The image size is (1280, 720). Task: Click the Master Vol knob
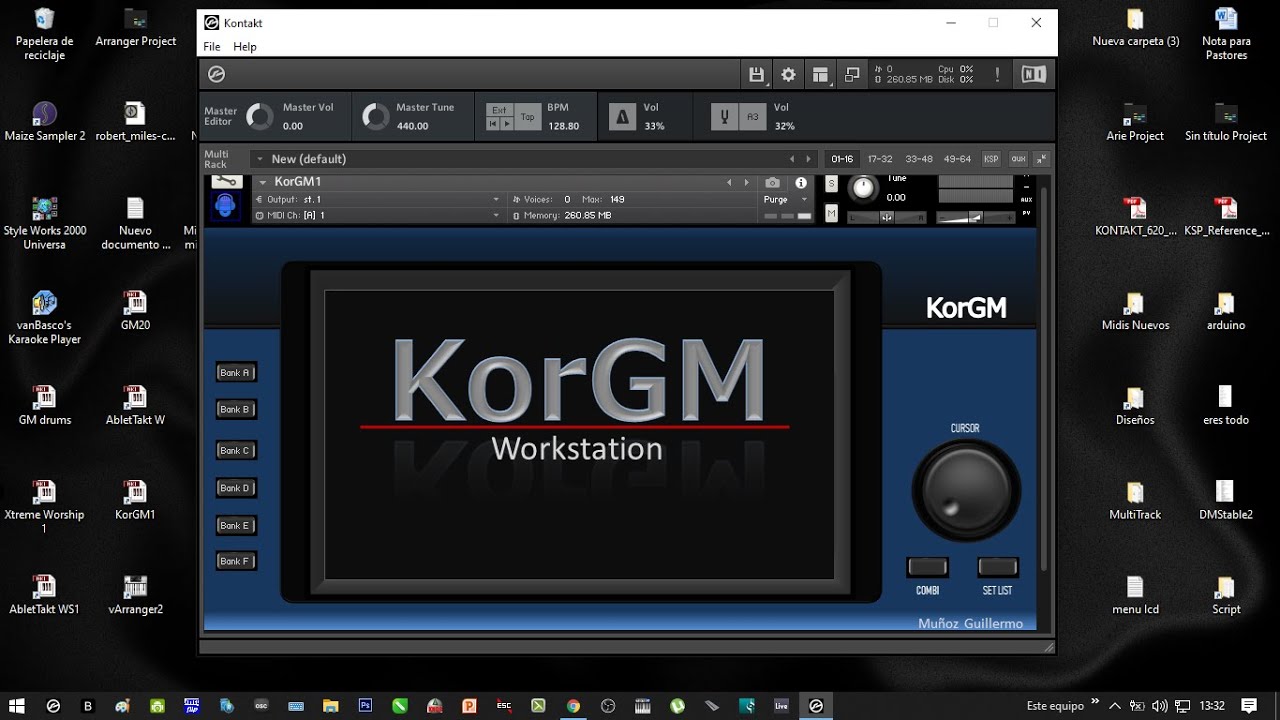(259, 117)
